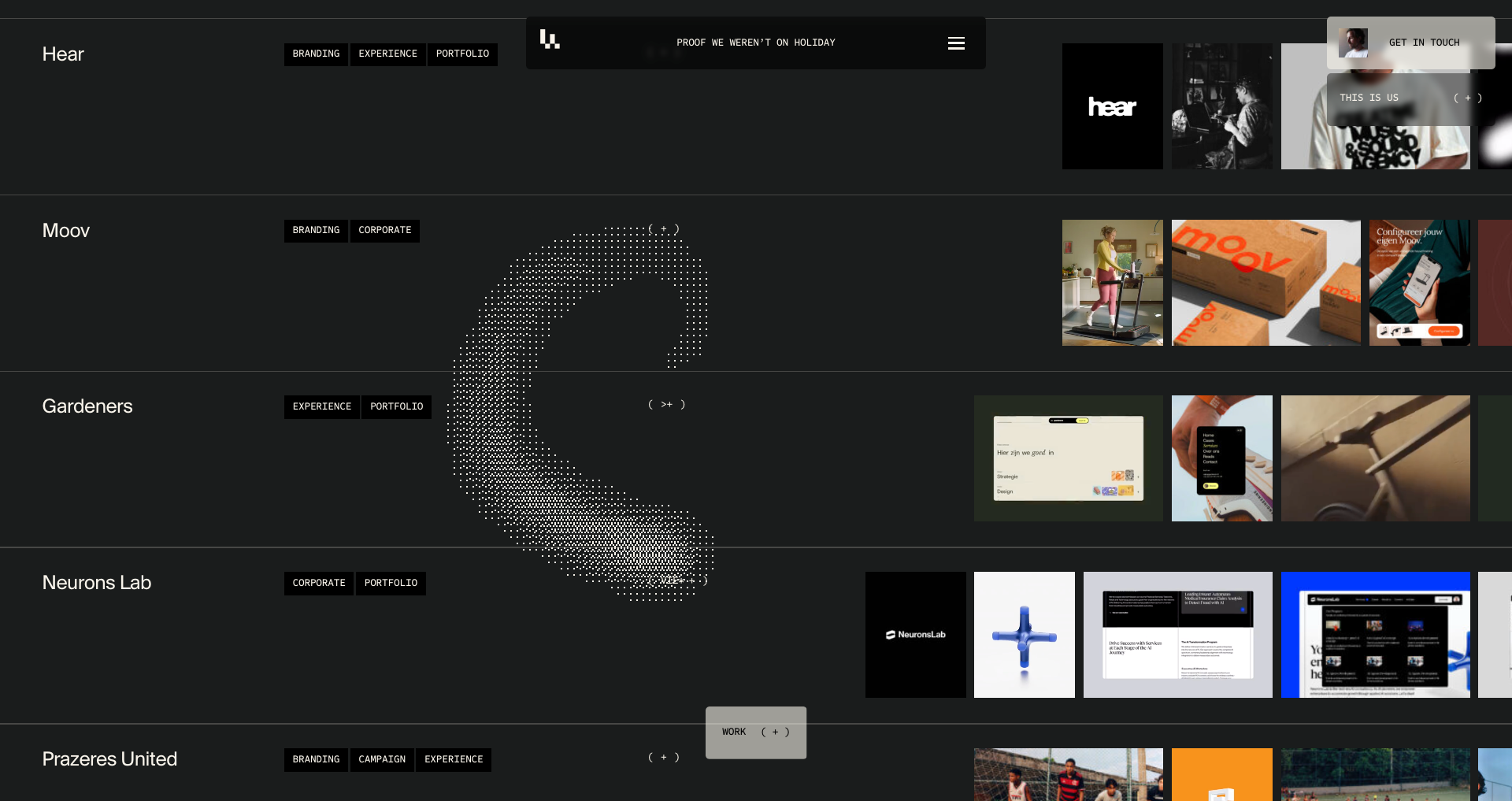Open the Gardeners phone in hand thumbnail
The height and width of the screenshot is (801, 1512).
[x=1222, y=458]
